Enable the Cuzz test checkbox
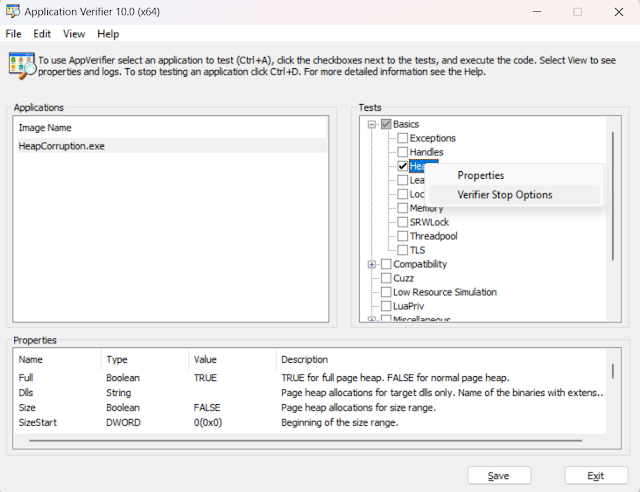Image resolution: width=640 pixels, height=492 pixels. [386, 278]
